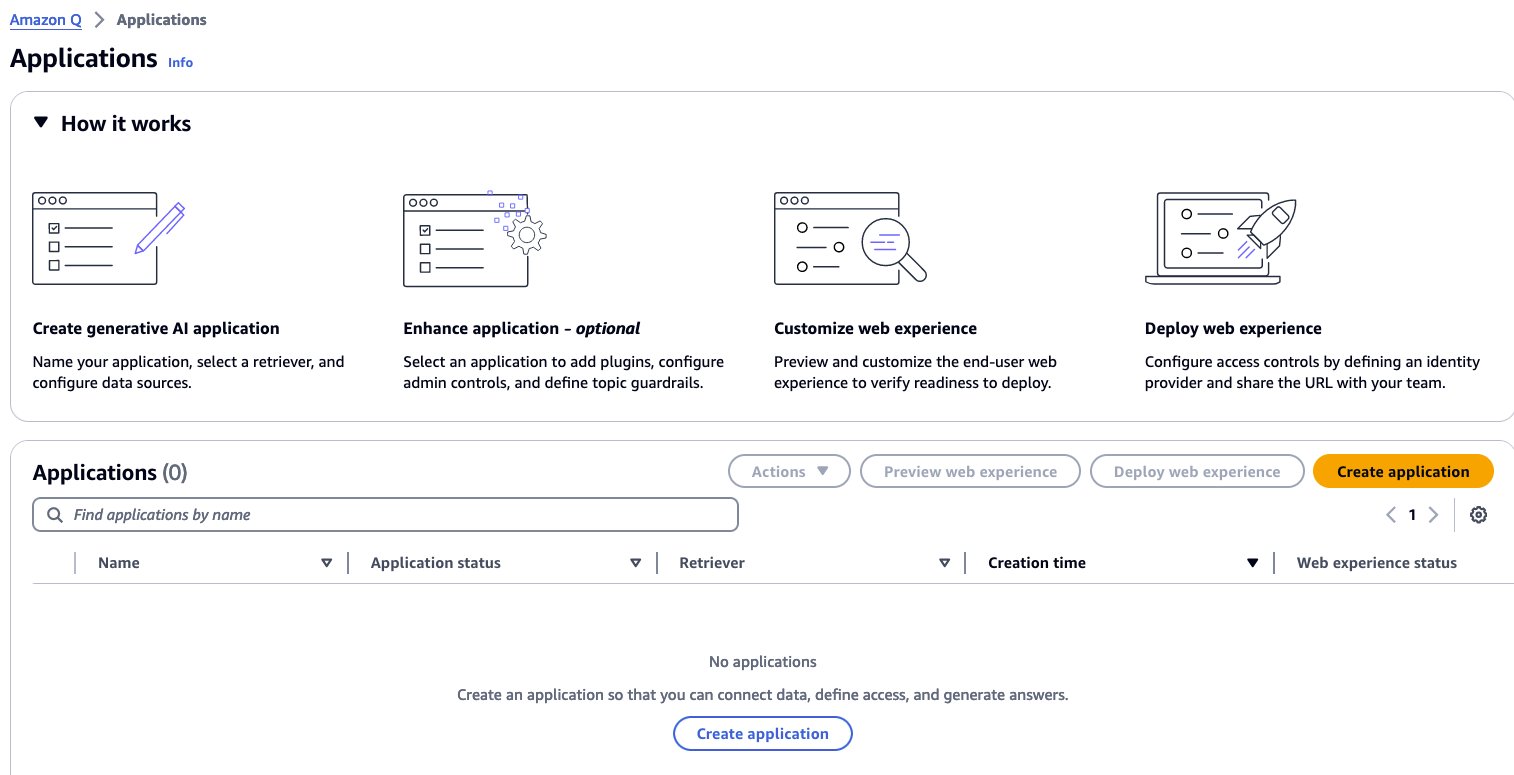
Task: Click the Customize web experience magnifier illustration
Action: click(x=850, y=238)
